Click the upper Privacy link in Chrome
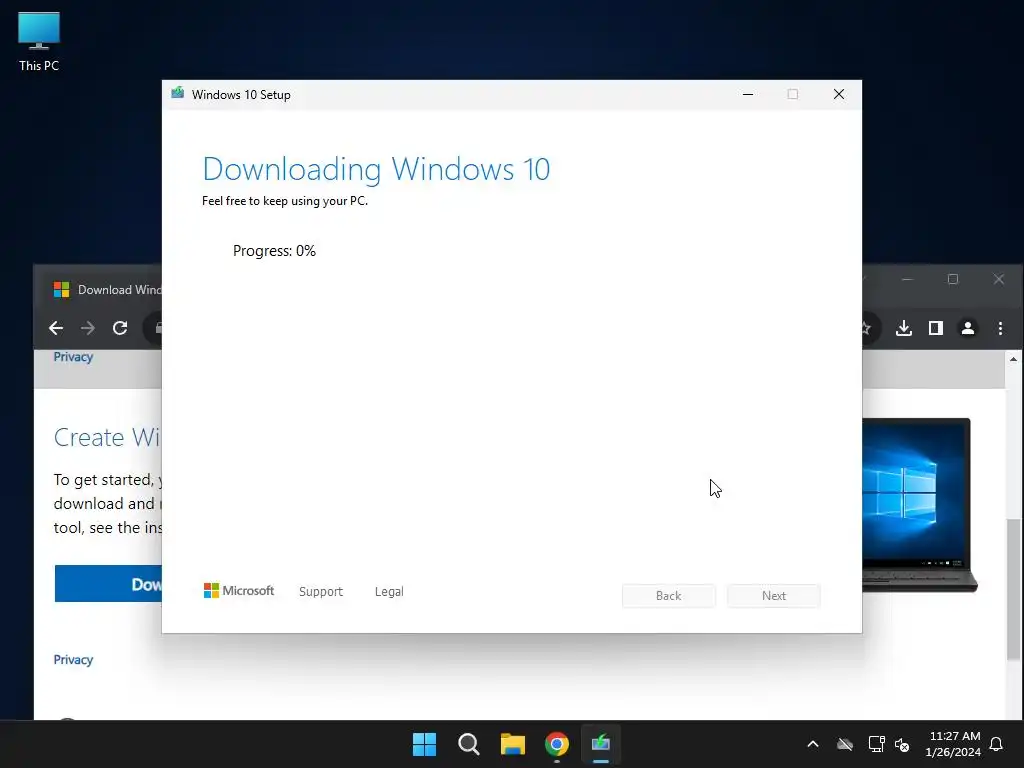 pos(73,357)
